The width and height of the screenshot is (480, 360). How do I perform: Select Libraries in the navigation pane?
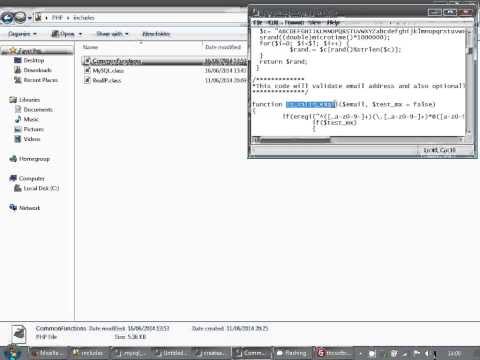pyautogui.click(x=29, y=100)
